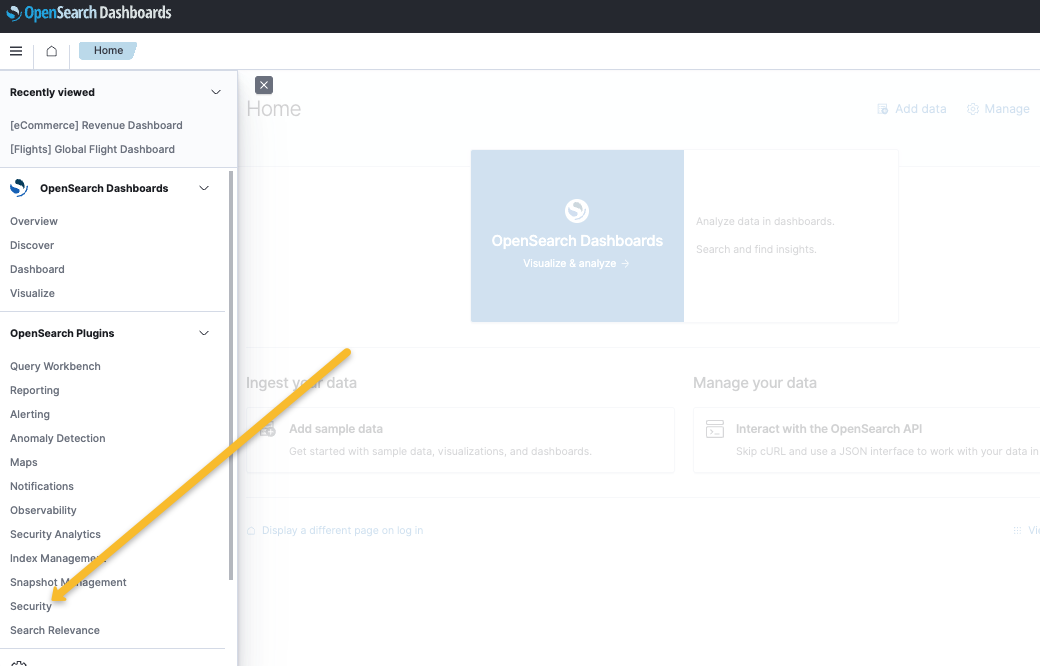The height and width of the screenshot is (666, 1040).
Task: Click the sidebar scrollbar
Action: coord(231,375)
